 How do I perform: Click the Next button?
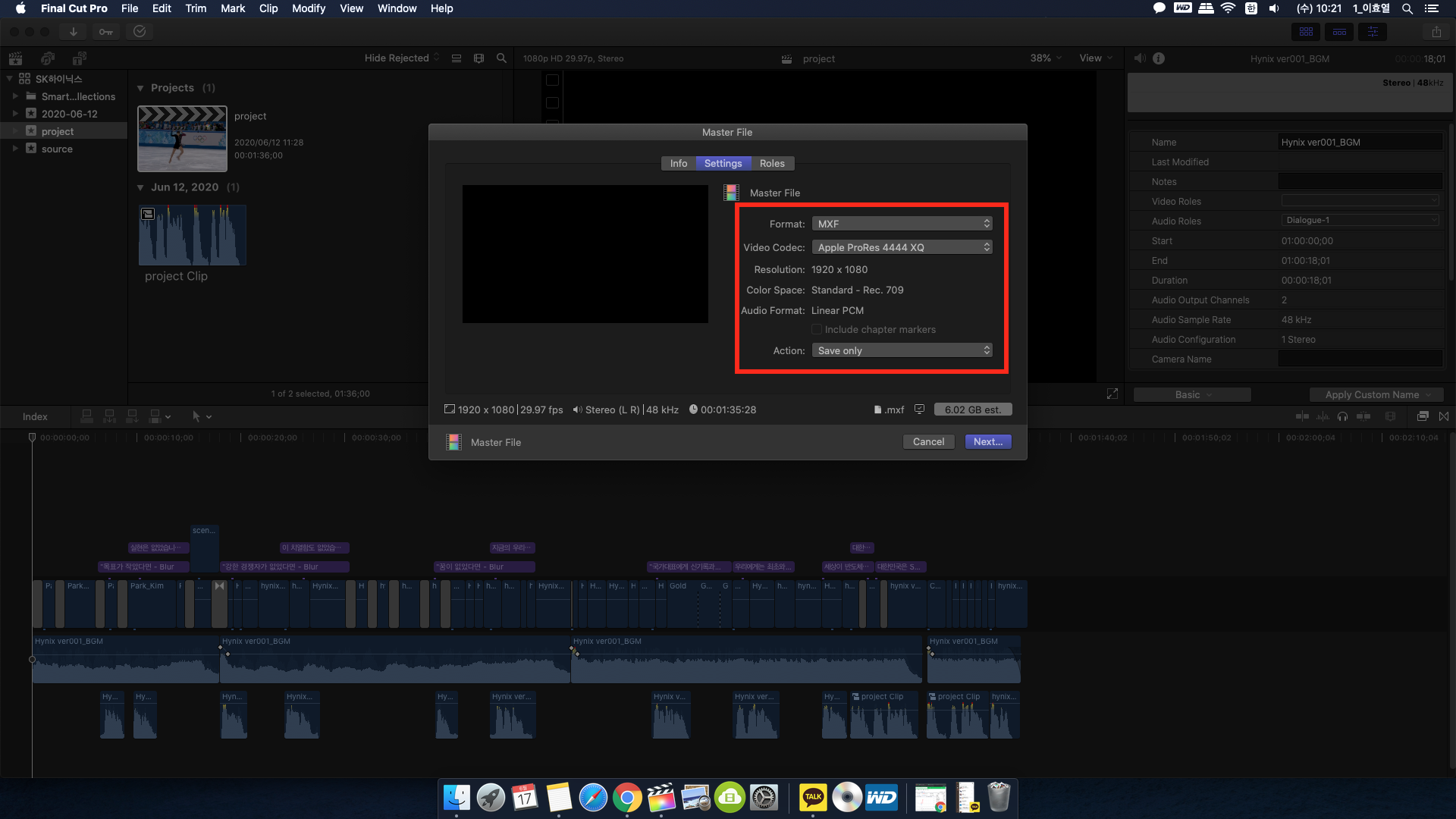[987, 441]
